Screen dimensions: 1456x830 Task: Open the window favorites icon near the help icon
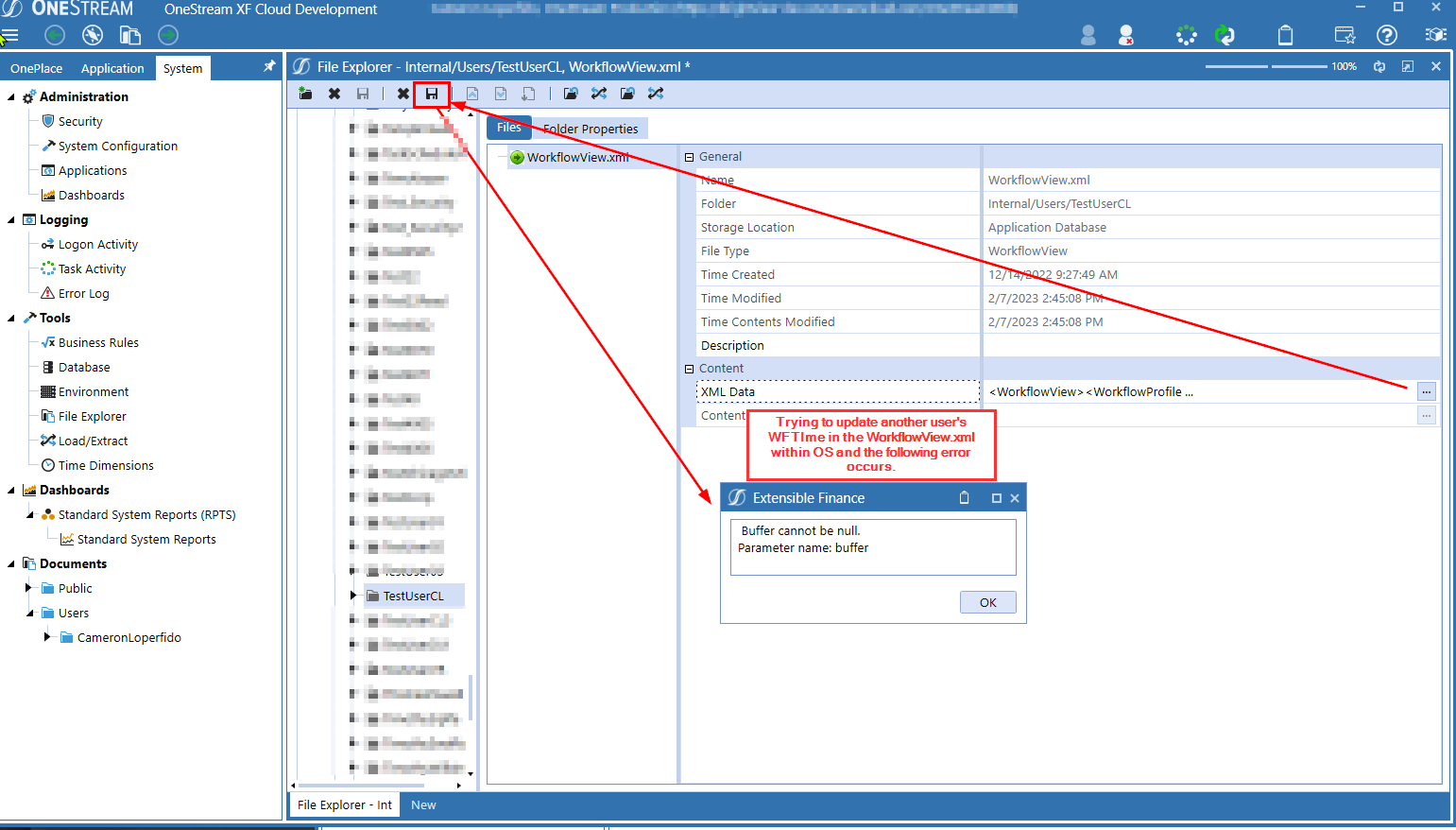(1344, 34)
